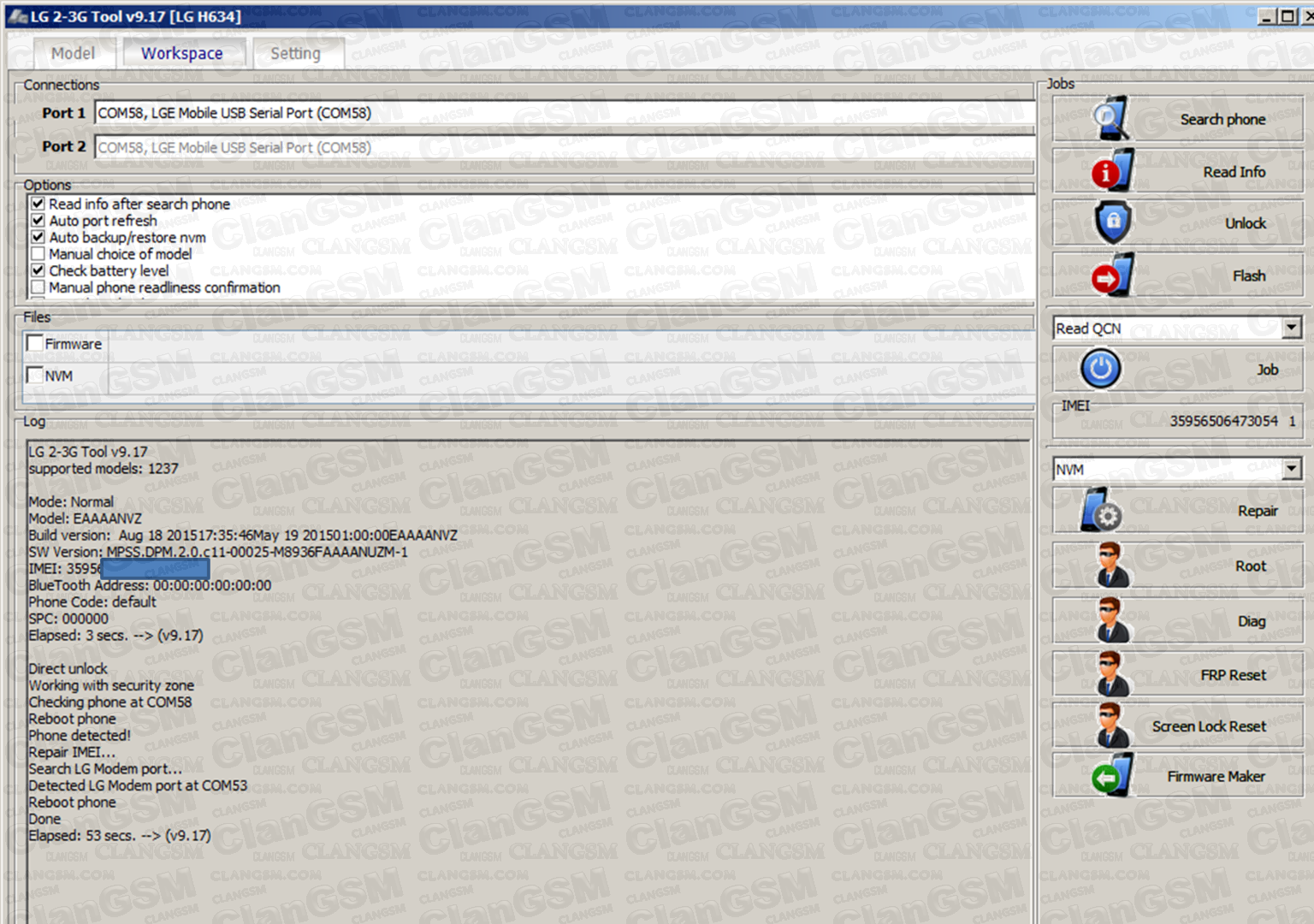Toggle Read info after search phone

click(x=38, y=204)
